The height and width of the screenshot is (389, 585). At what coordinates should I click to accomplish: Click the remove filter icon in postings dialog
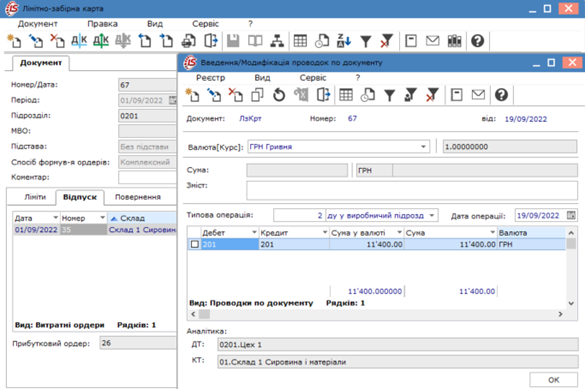pyautogui.click(x=432, y=95)
